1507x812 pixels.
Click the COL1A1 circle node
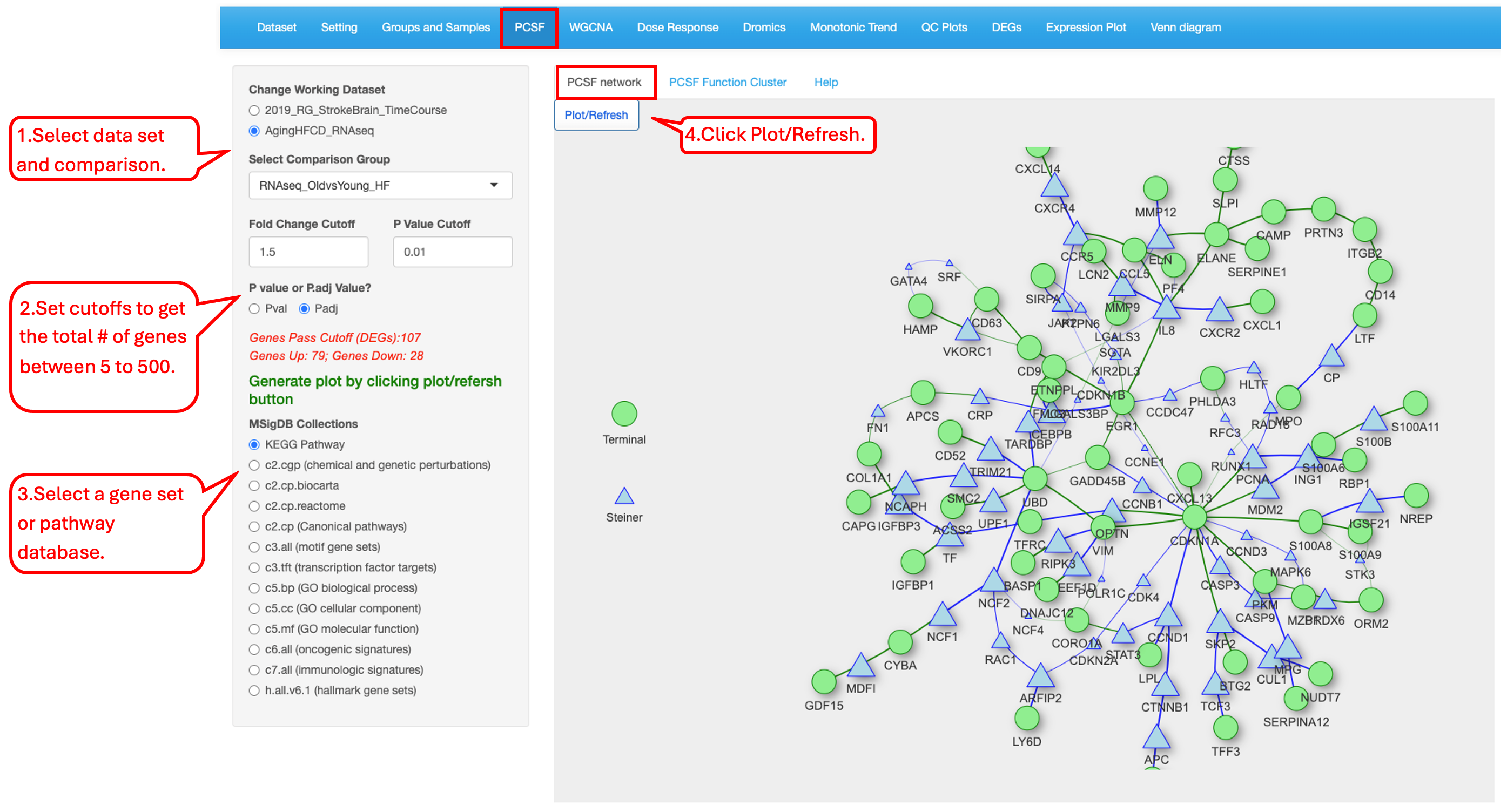click(869, 454)
